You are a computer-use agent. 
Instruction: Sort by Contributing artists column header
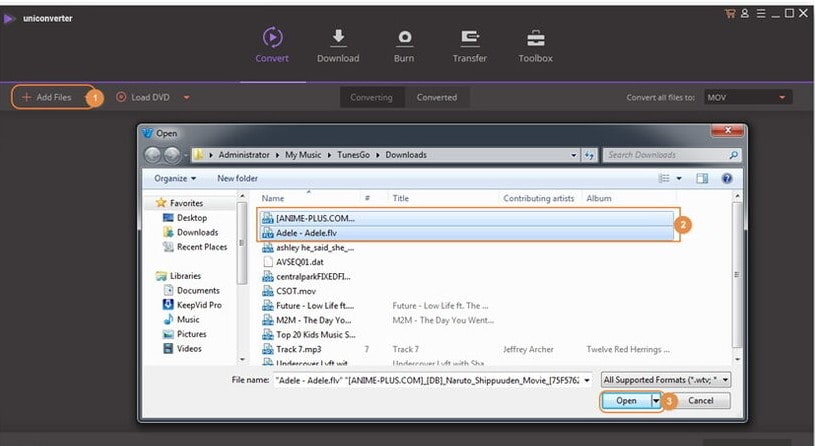539,198
